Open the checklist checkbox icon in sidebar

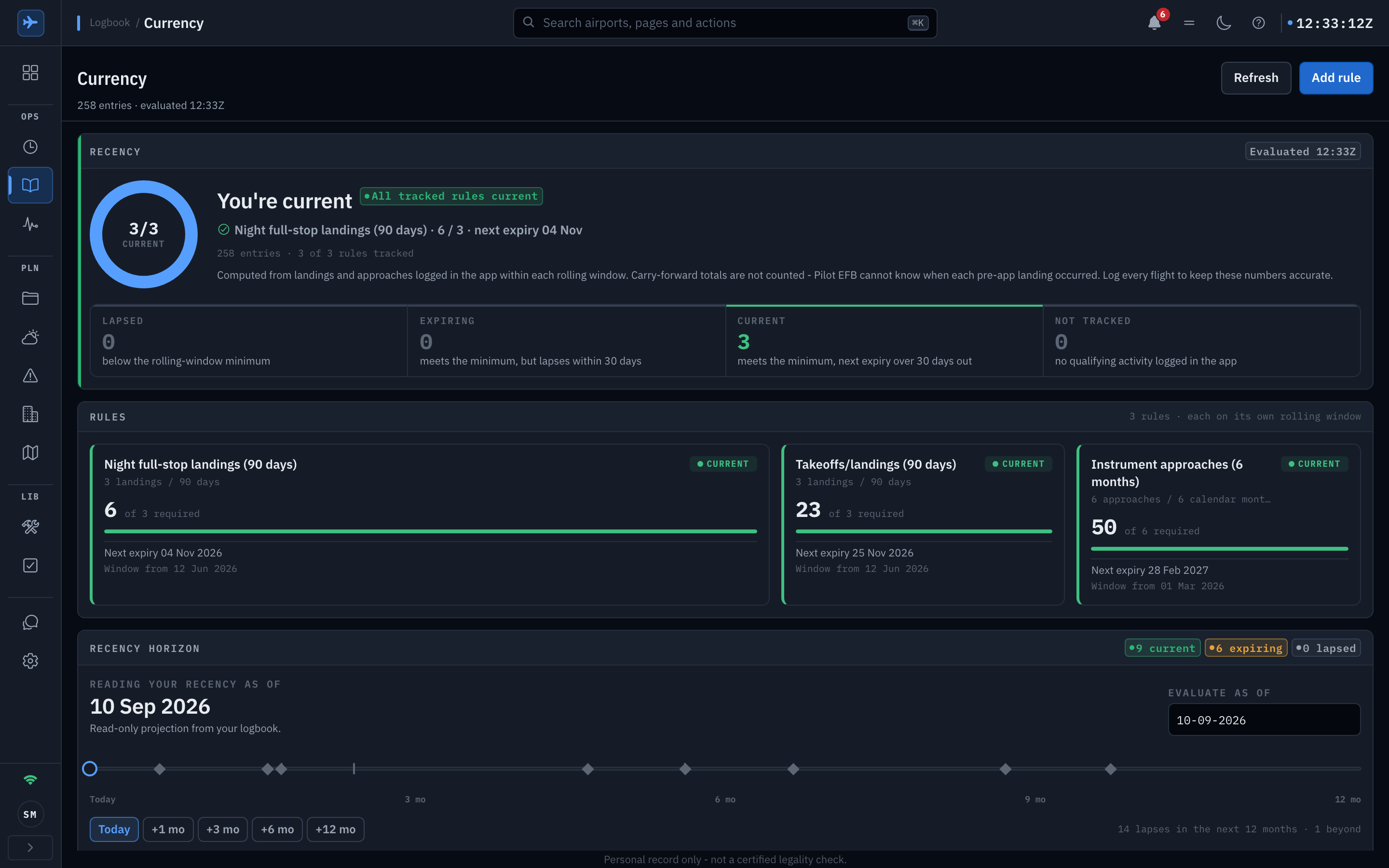pyautogui.click(x=30, y=566)
